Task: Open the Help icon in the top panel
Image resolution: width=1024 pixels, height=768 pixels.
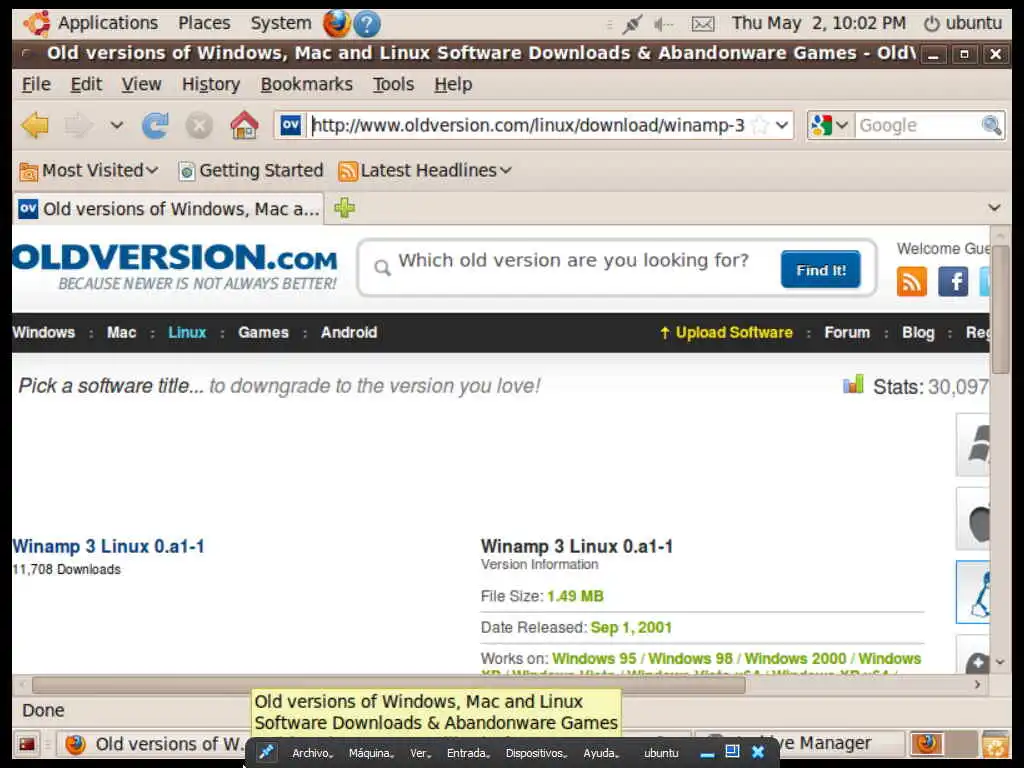Action: tap(367, 24)
